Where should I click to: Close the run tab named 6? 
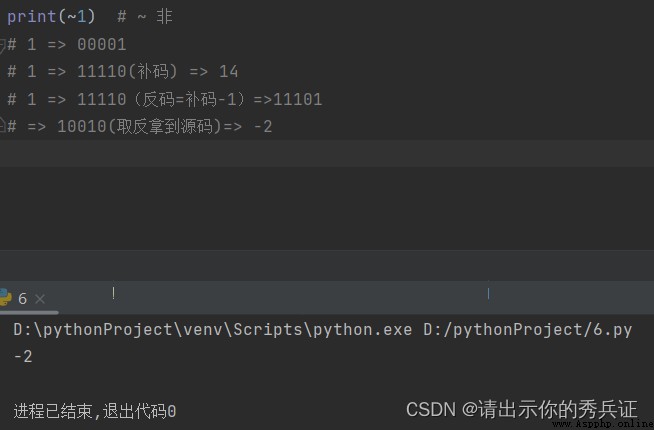(40, 299)
